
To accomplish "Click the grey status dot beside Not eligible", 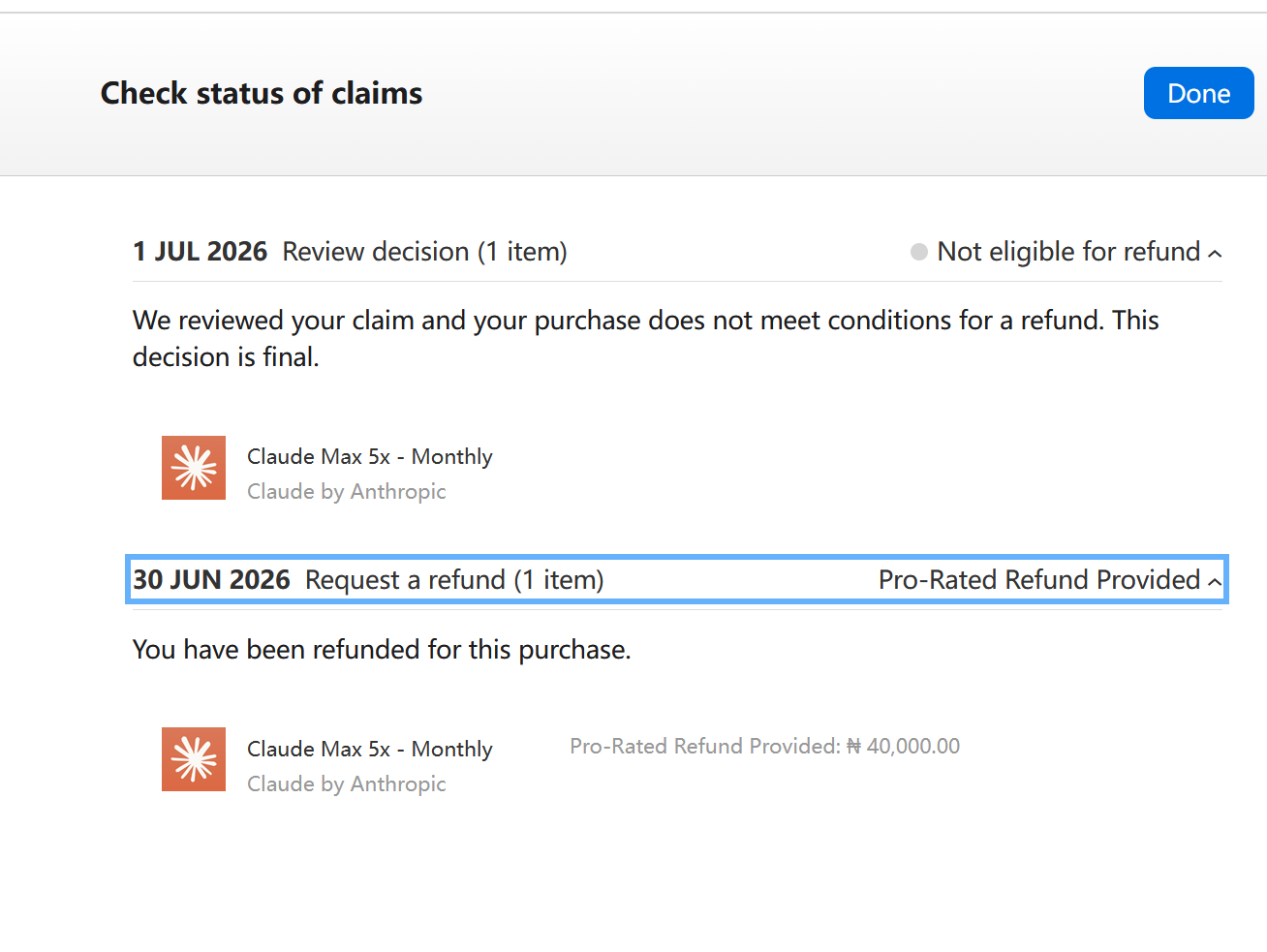I will tap(919, 252).
